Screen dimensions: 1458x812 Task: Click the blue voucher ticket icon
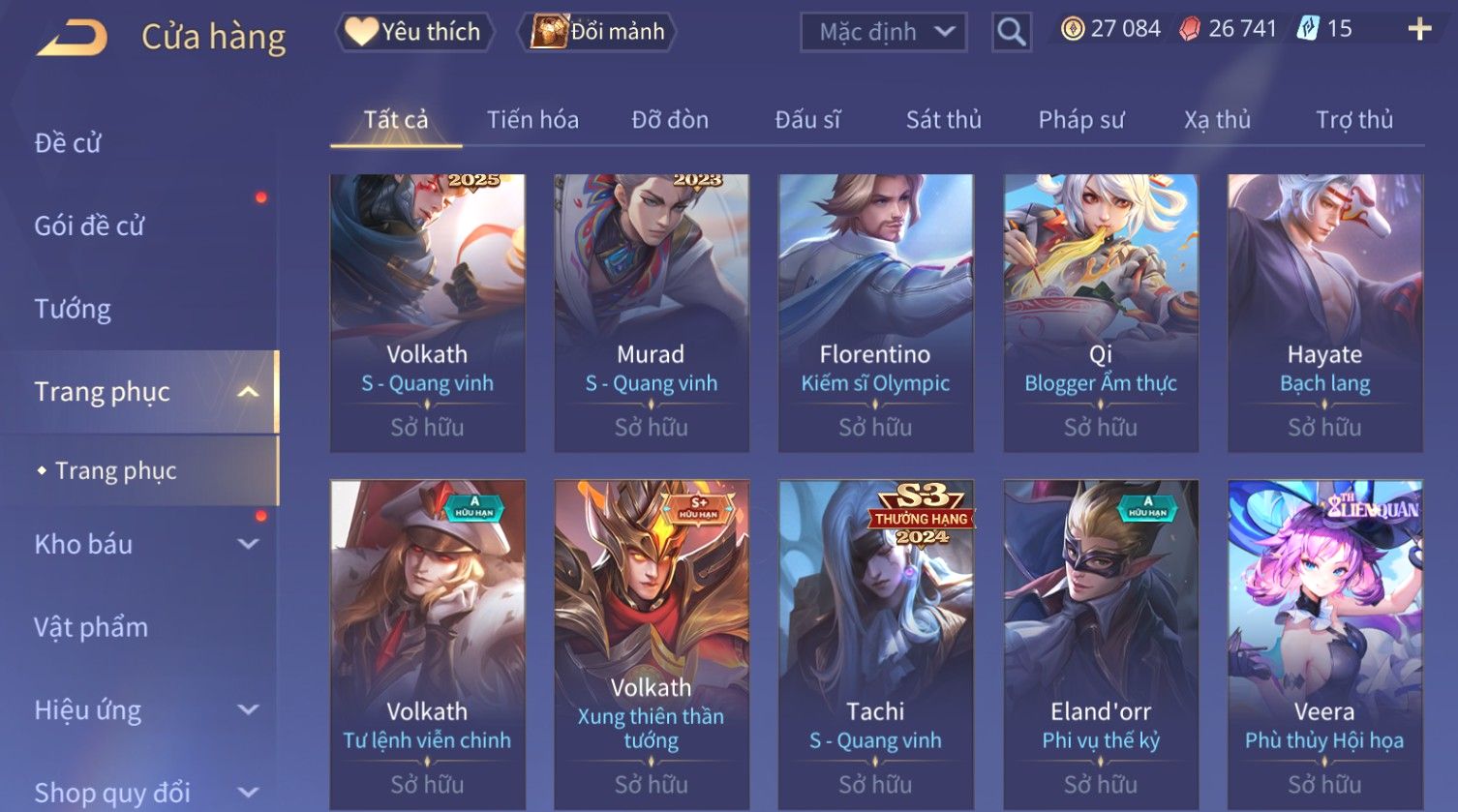pos(1308,29)
